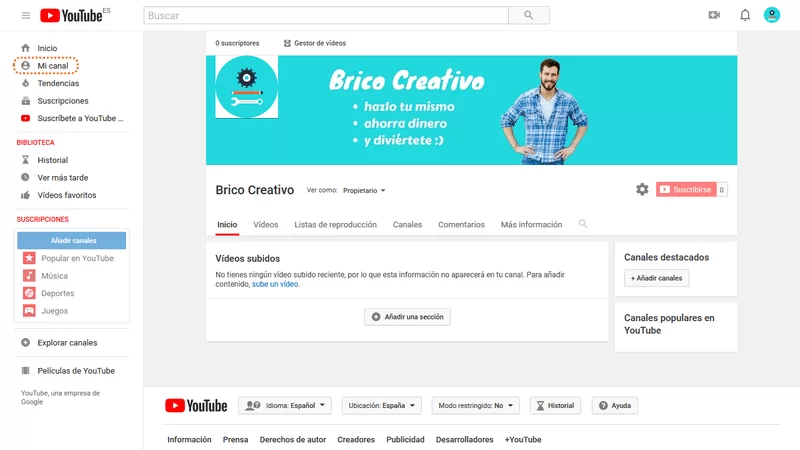Open the notifications bell

745,15
